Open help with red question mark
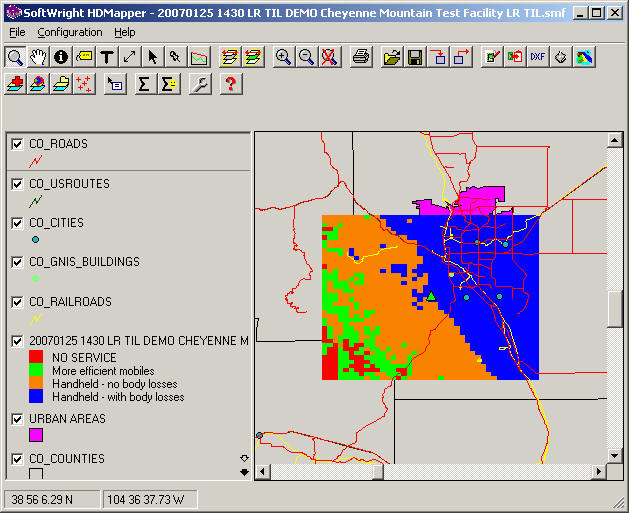 click(x=231, y=84)
